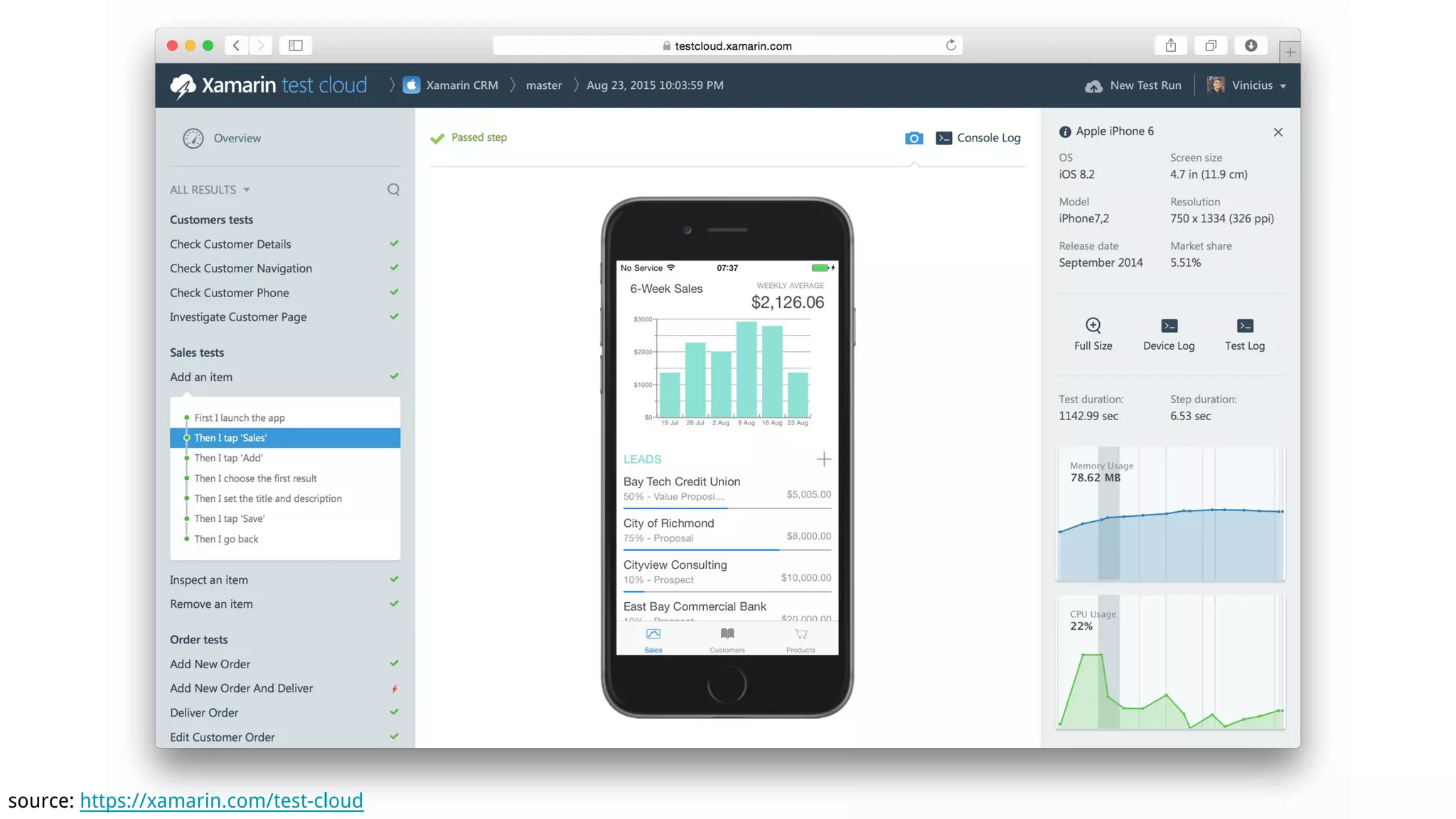Click the green Safari zoom window button
This screenshot has width=1456, height=819.
pos(208,45)
